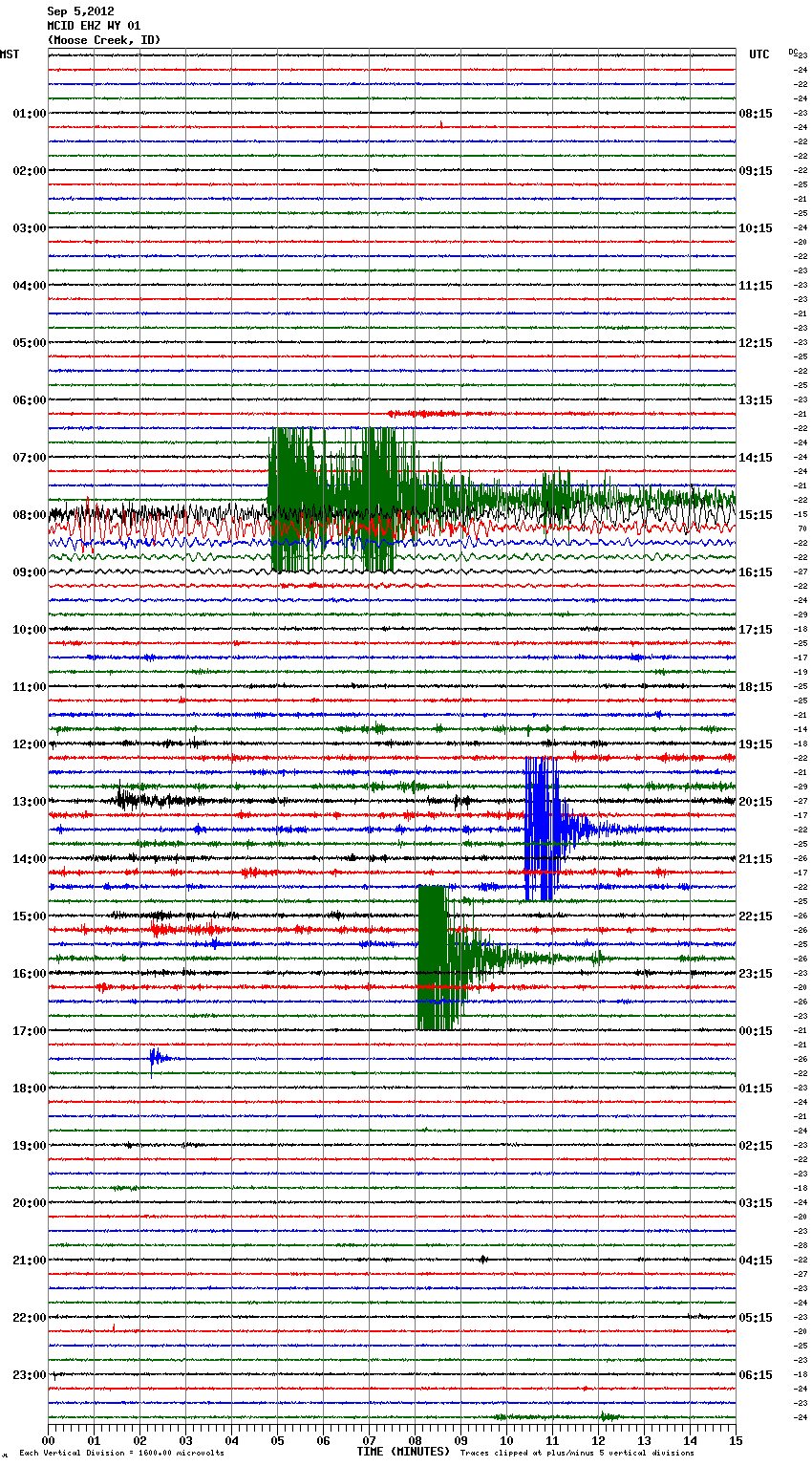Select the 10:00 MST hour label
The width and height of the screenshot is (812, 1466).
pos(30,630)
